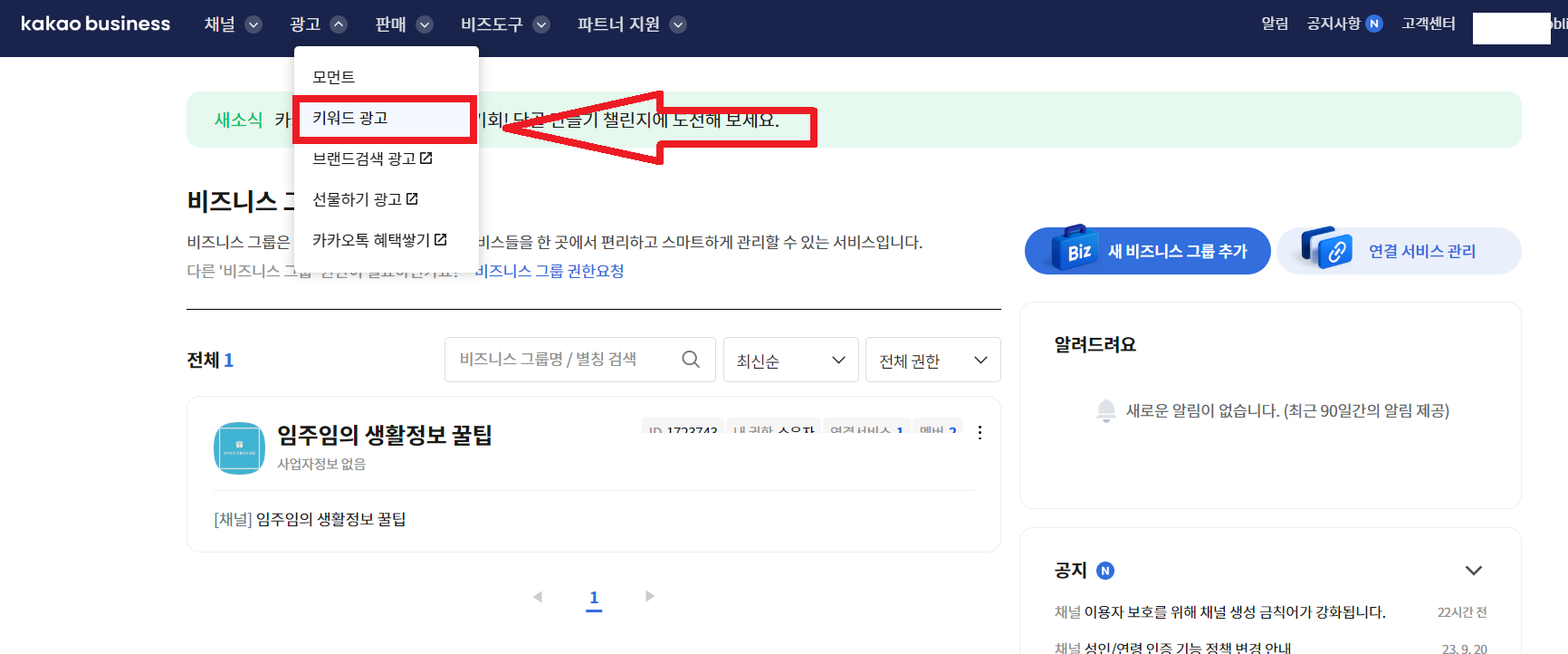
Task: Click the 새소식 banner label
Action: click(238, 120)
